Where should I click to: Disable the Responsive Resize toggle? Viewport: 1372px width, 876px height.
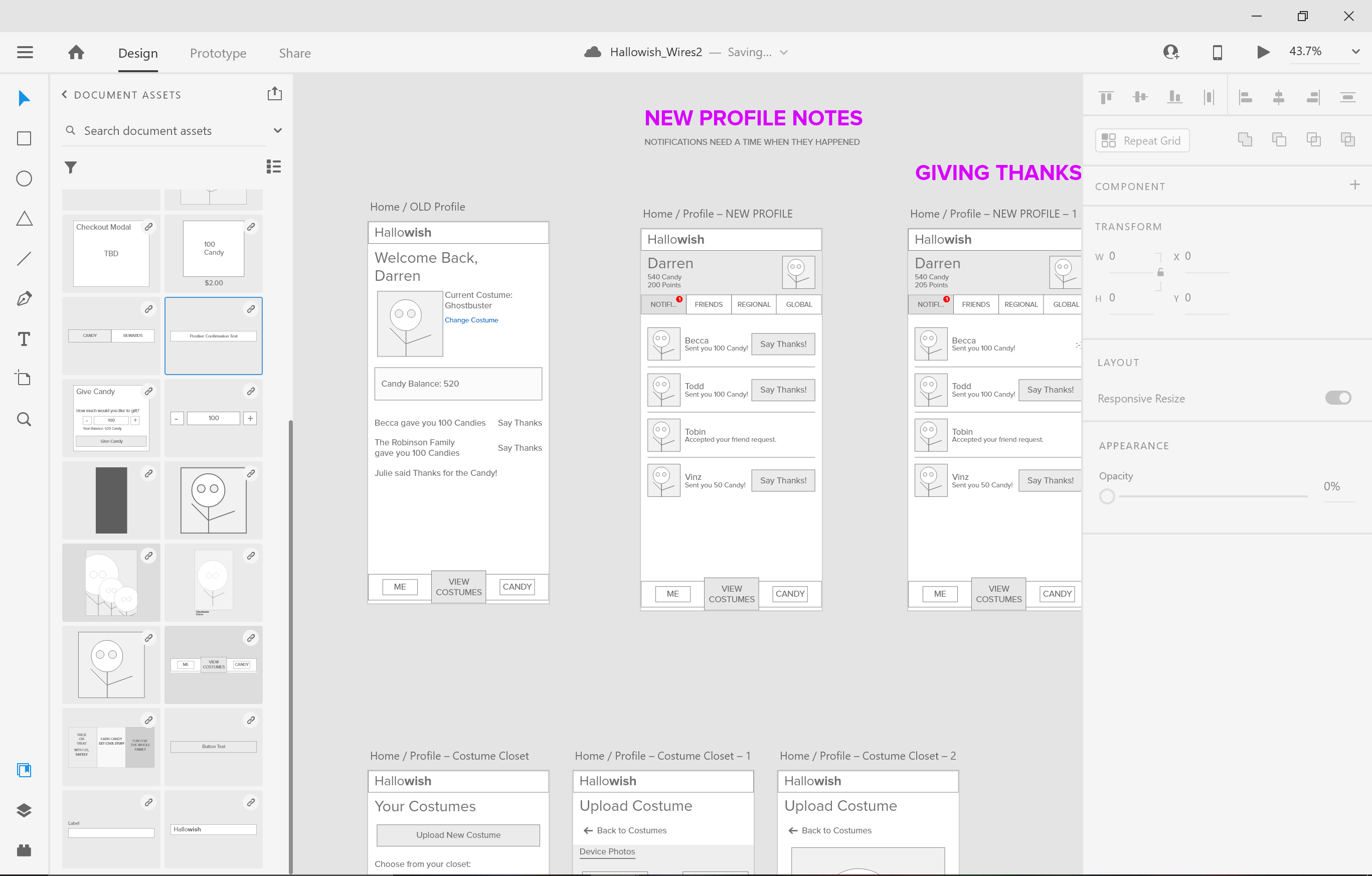click(1339, 398)
